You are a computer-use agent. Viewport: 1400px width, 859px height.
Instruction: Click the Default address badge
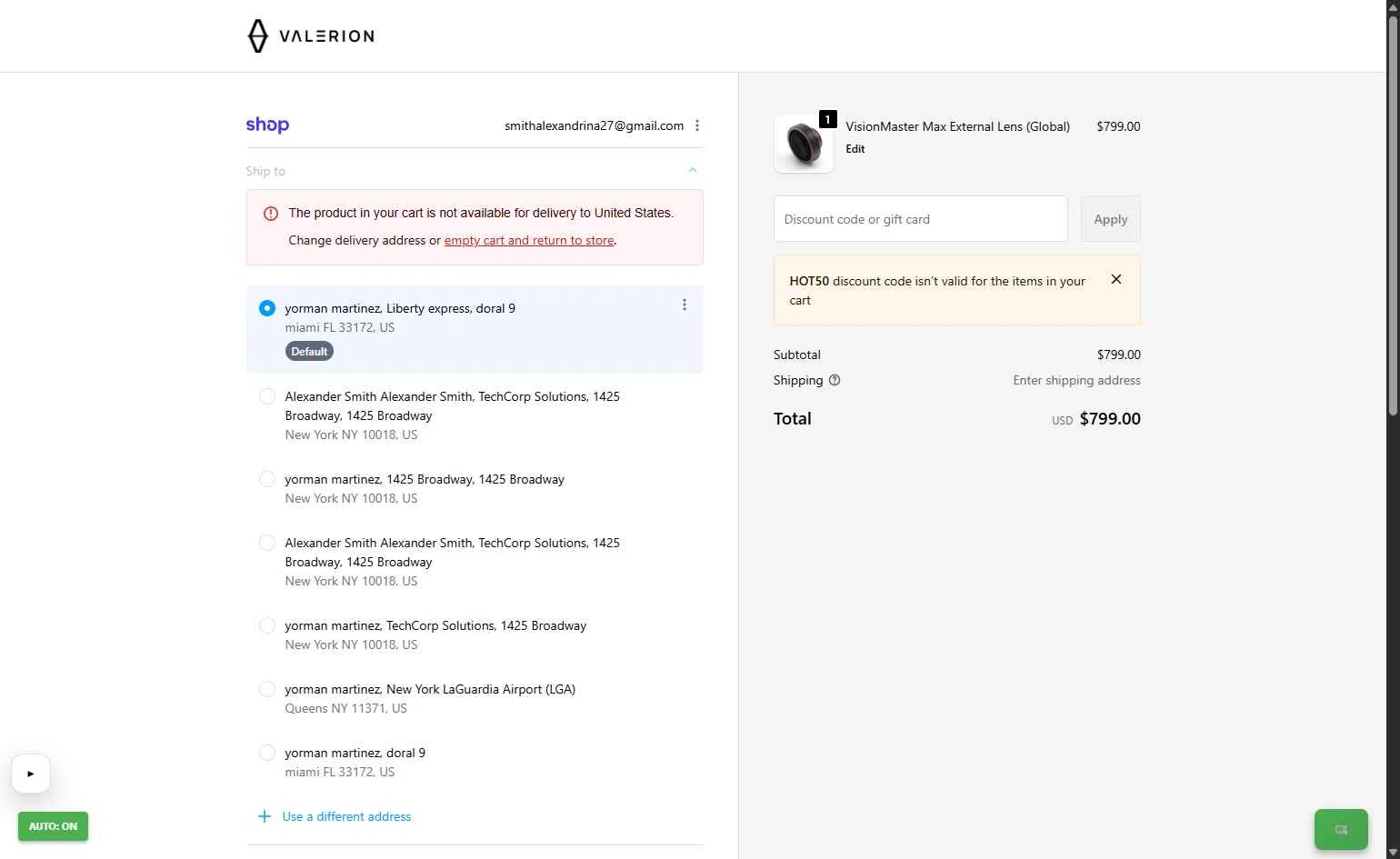(x=309, y=352)
